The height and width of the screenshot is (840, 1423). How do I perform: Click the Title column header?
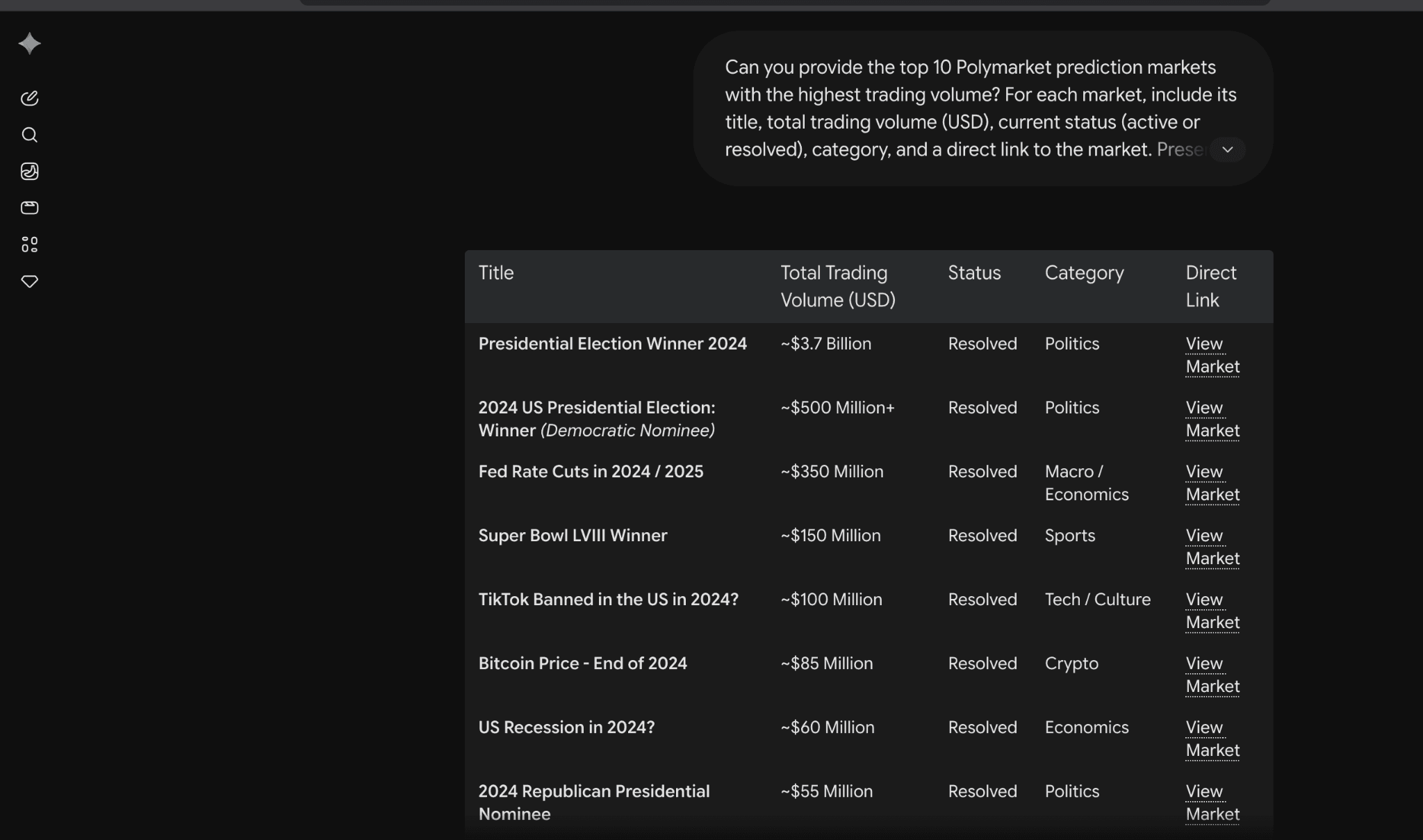tap(496, 273)
